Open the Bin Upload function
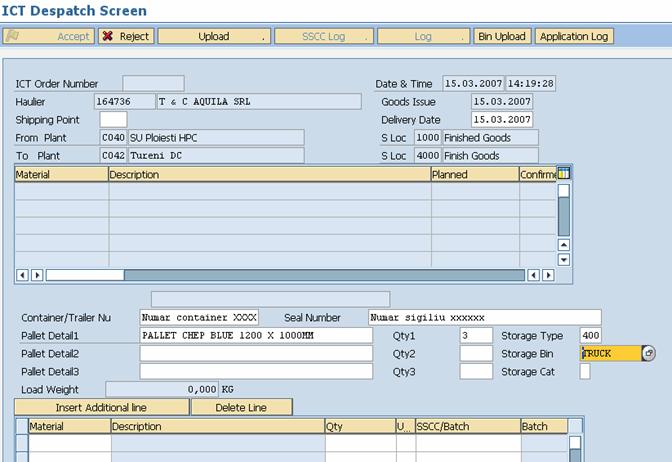The image size is (672, 462). pos(502,36)
